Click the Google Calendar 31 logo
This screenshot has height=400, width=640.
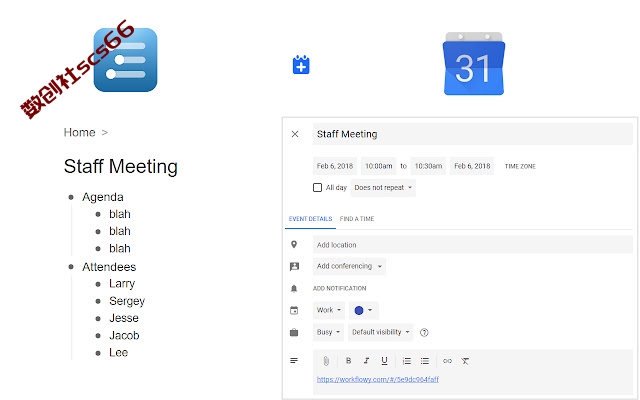473,64
